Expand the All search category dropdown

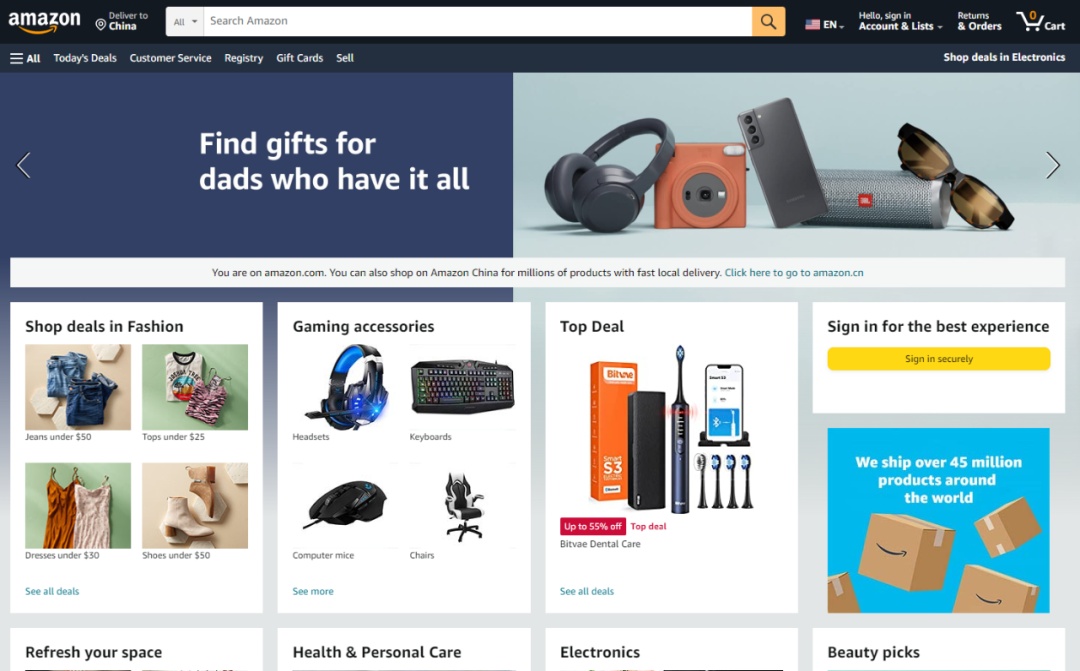point(185,21)
